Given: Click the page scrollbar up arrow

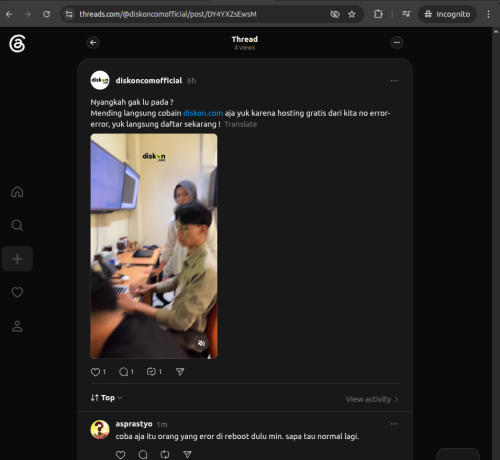Looking at the screenshot, I should [x=495, y=31].
